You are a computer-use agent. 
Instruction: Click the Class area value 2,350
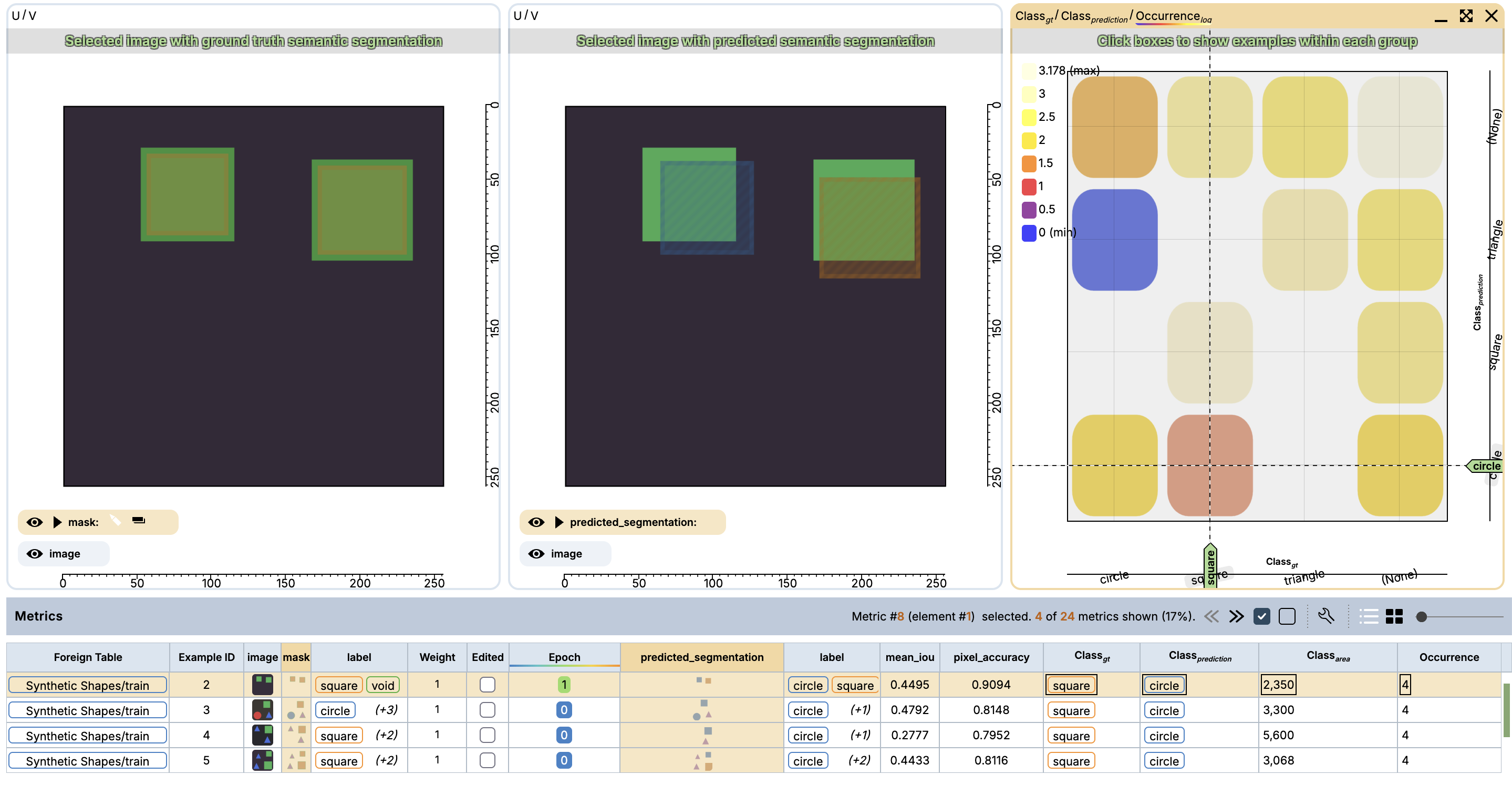1278,685
